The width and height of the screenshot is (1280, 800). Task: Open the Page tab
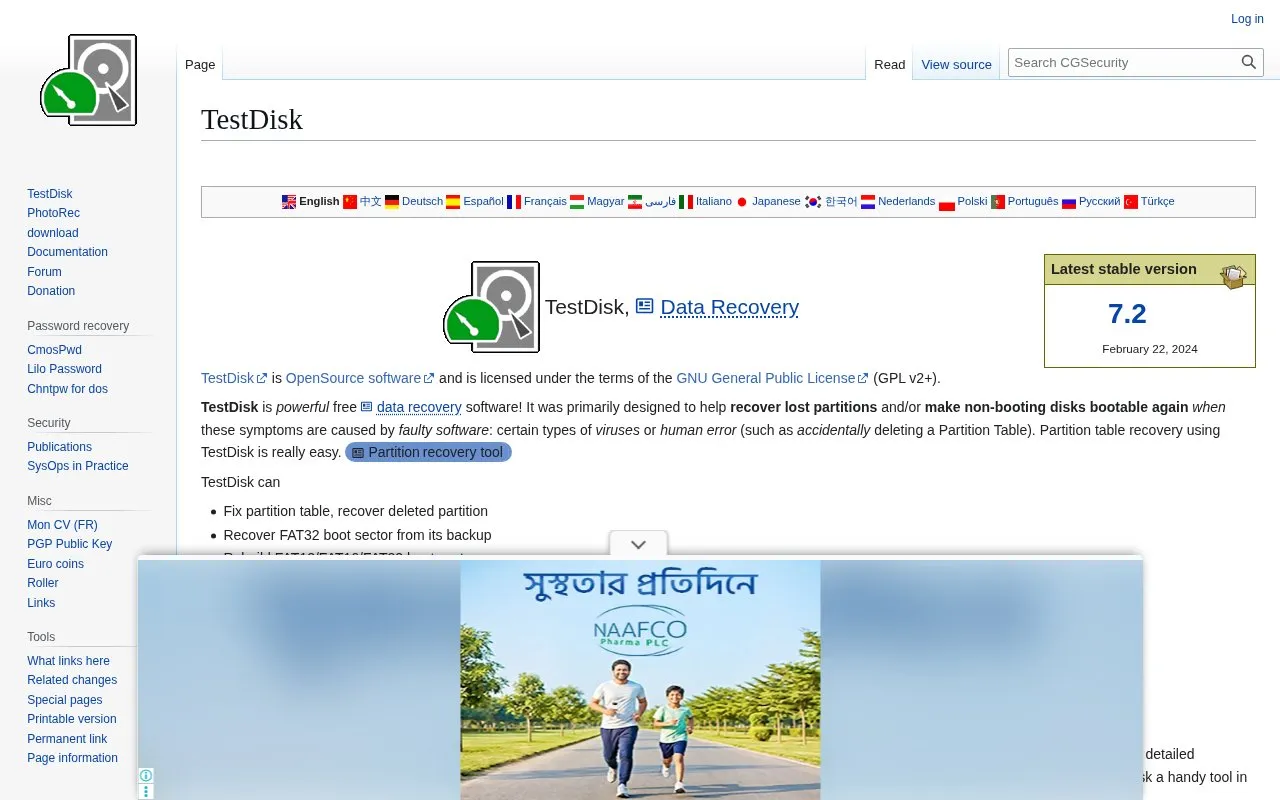200,64
